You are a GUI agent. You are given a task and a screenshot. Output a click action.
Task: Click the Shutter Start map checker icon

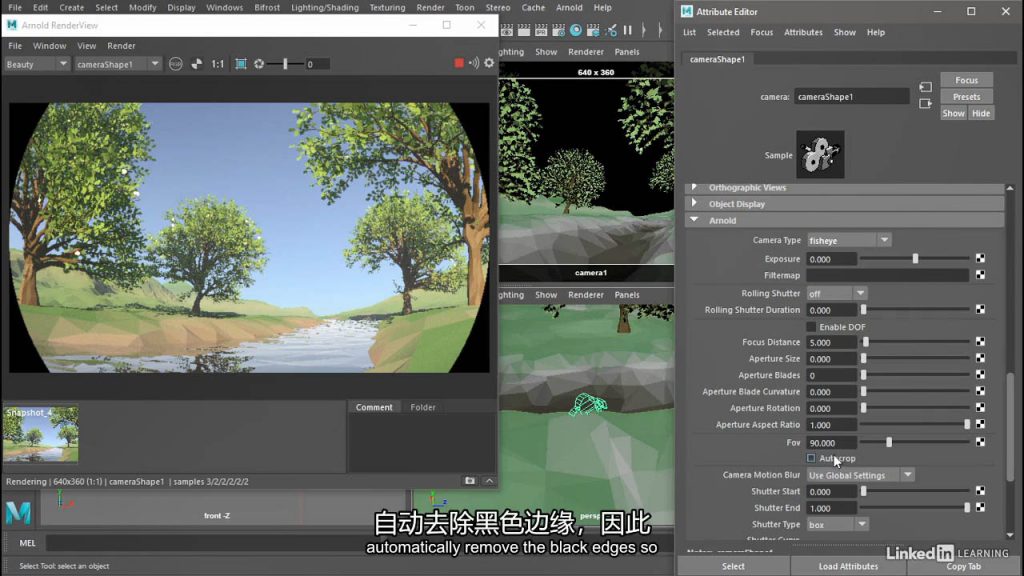pyautogui.click(x=980, y=491)
